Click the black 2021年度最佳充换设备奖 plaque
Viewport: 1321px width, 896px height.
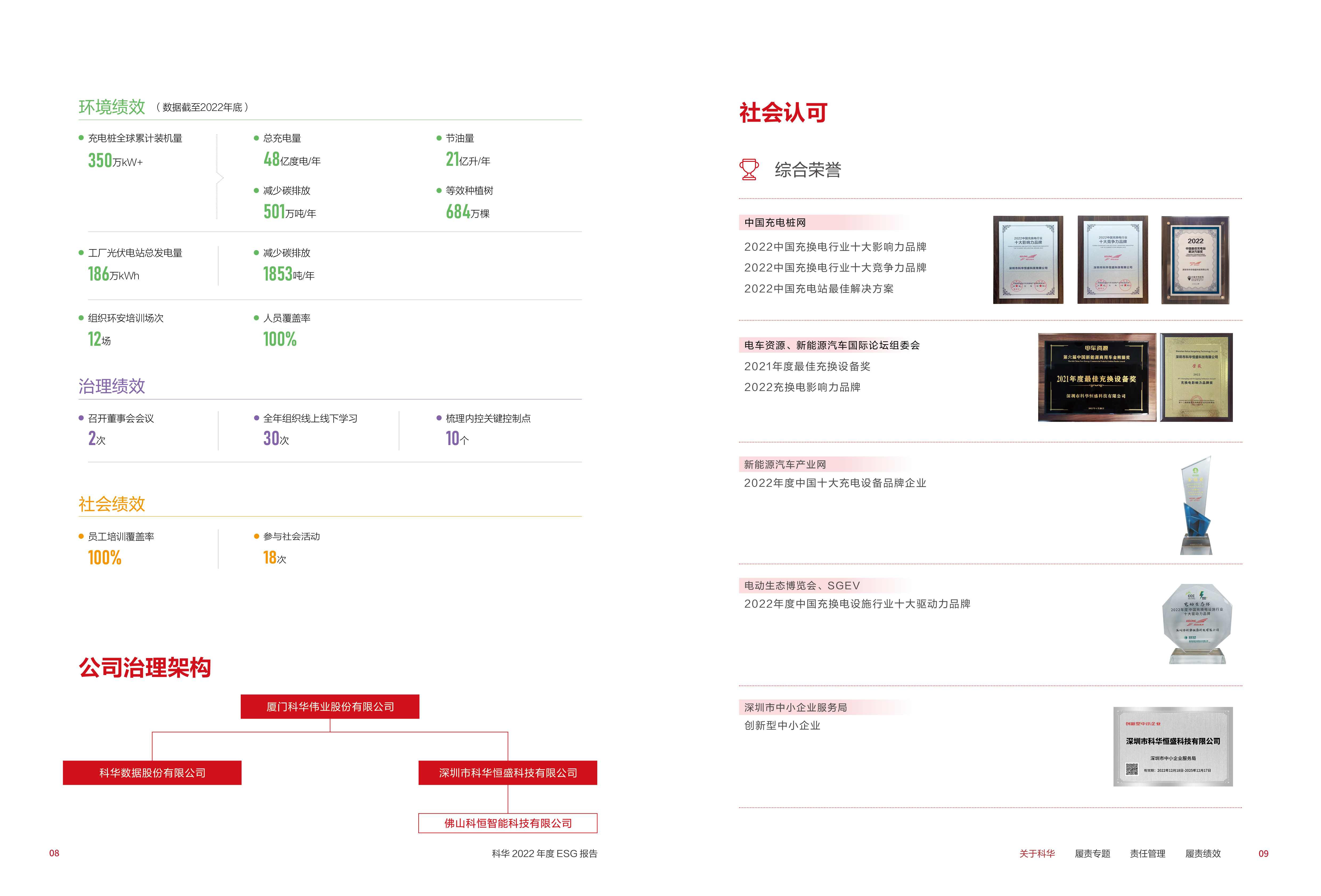pyautogui.click(x=1097, y=377)
